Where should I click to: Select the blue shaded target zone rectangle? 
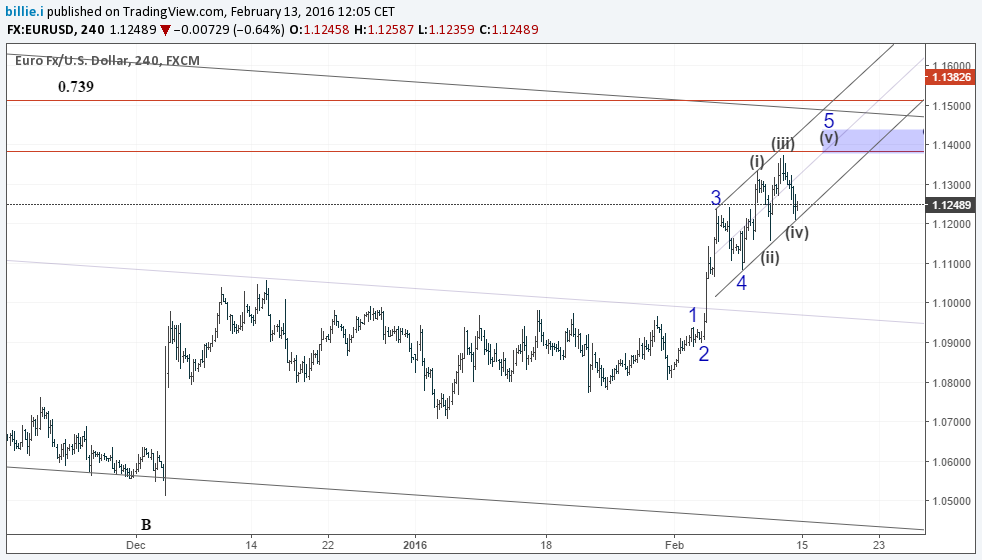(872, 141)
